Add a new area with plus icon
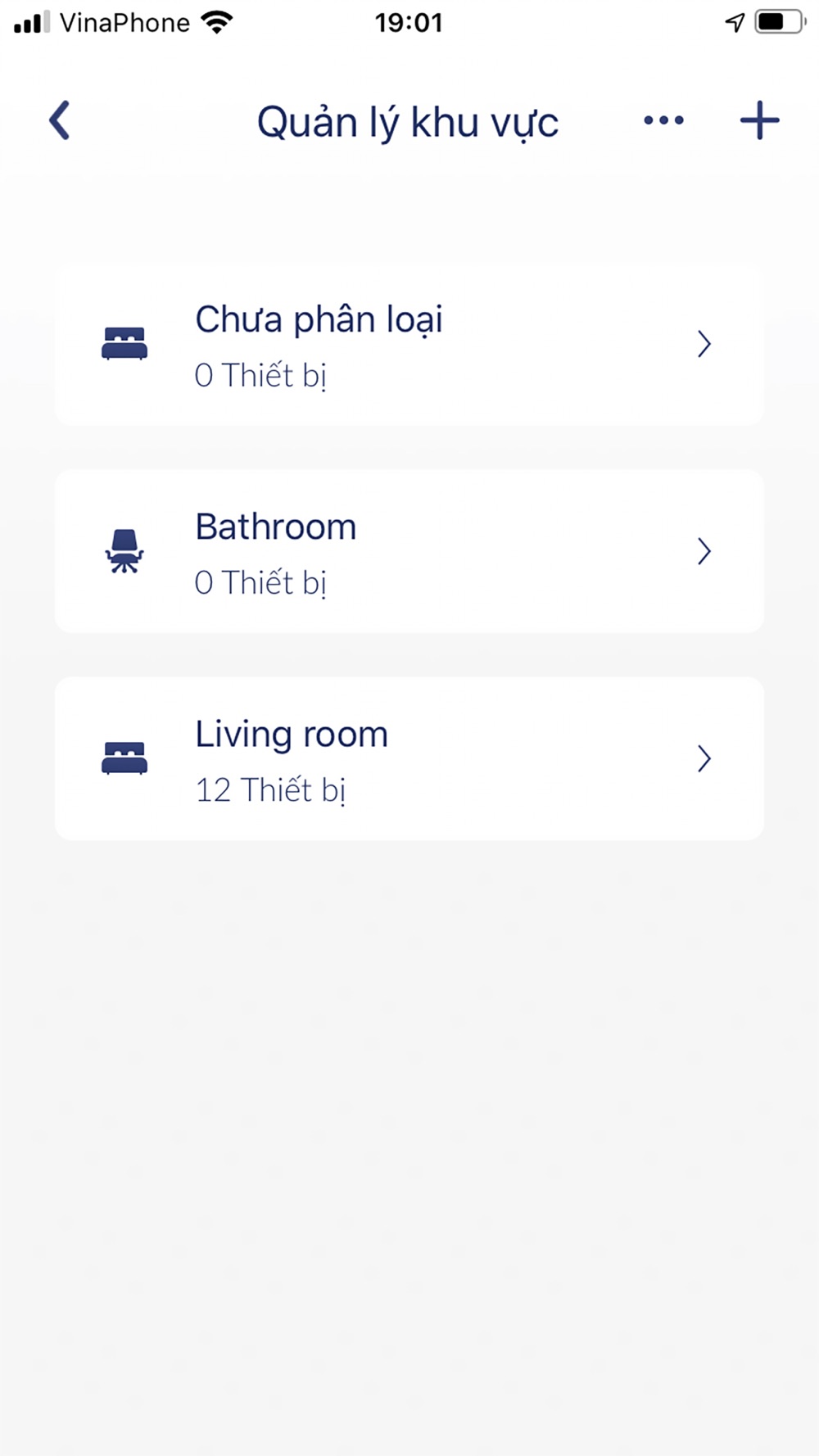Screen dimensions: 819x1456 (759, 121)
